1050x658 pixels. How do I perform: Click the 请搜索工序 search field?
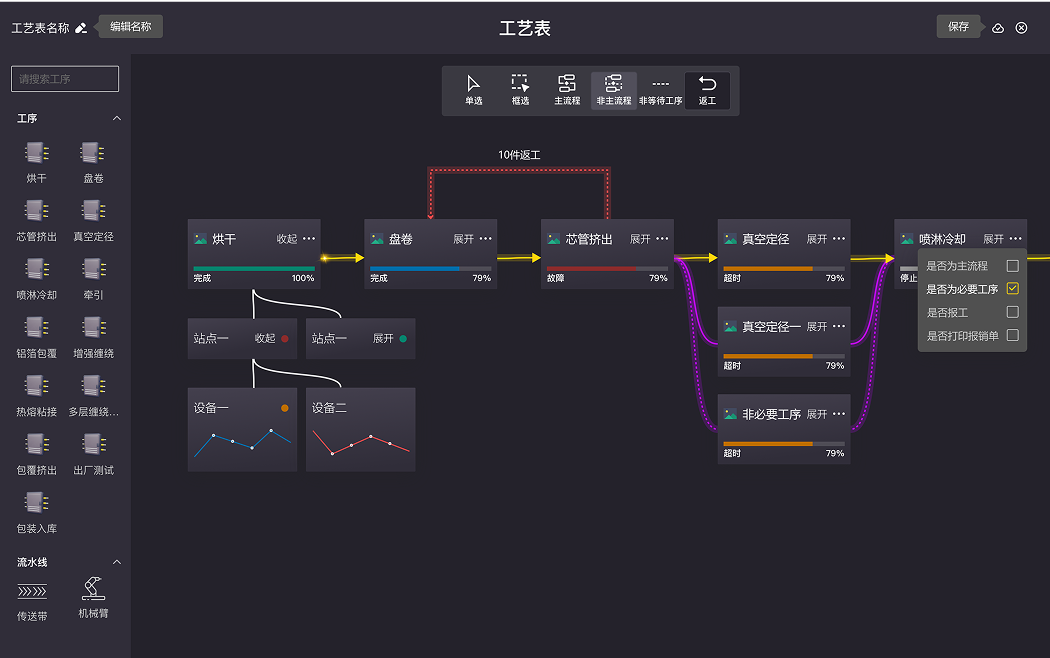click(65, 79)
